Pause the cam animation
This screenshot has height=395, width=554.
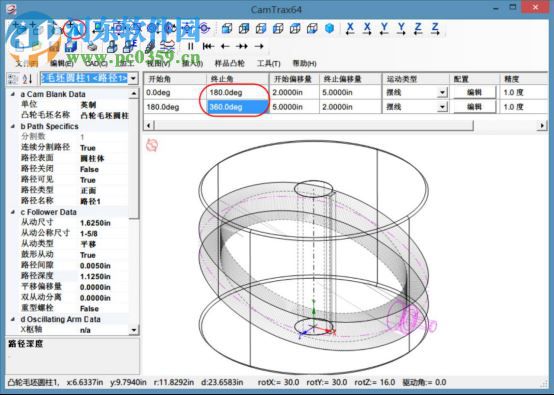[191, 46]
